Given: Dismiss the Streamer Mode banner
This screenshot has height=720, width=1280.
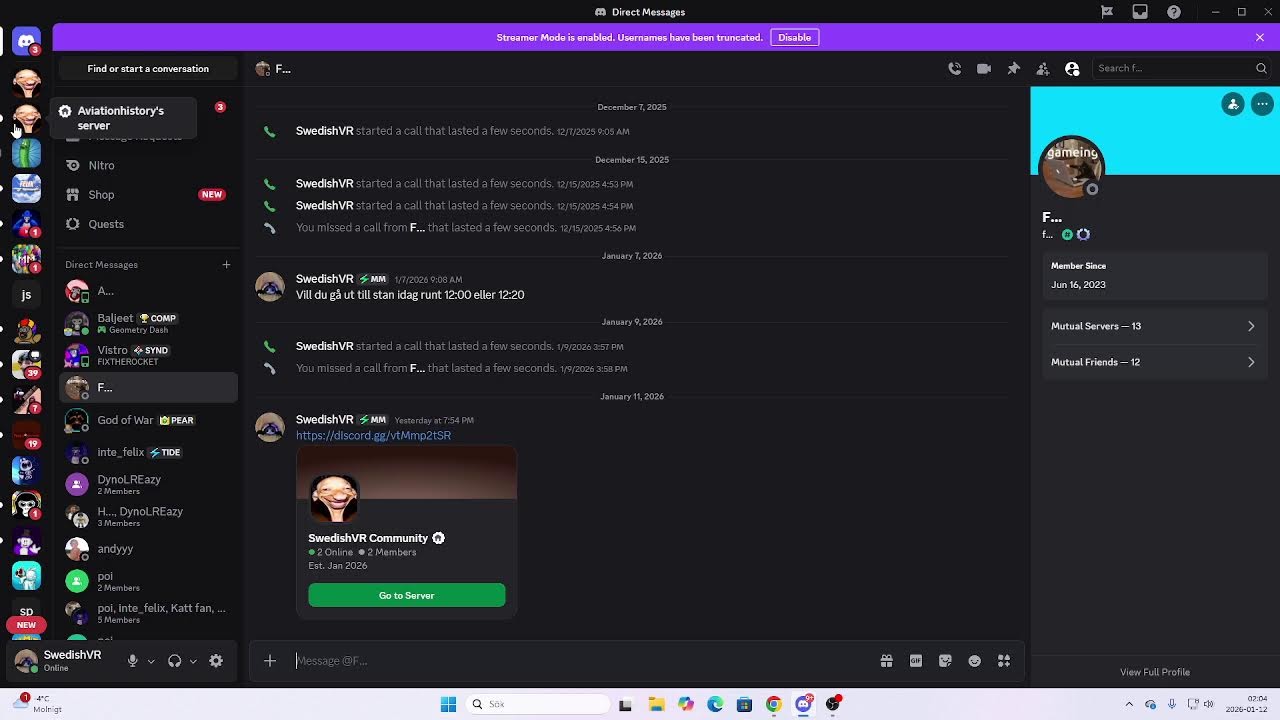Looking at the screenshot, I should coord(1260,37).
